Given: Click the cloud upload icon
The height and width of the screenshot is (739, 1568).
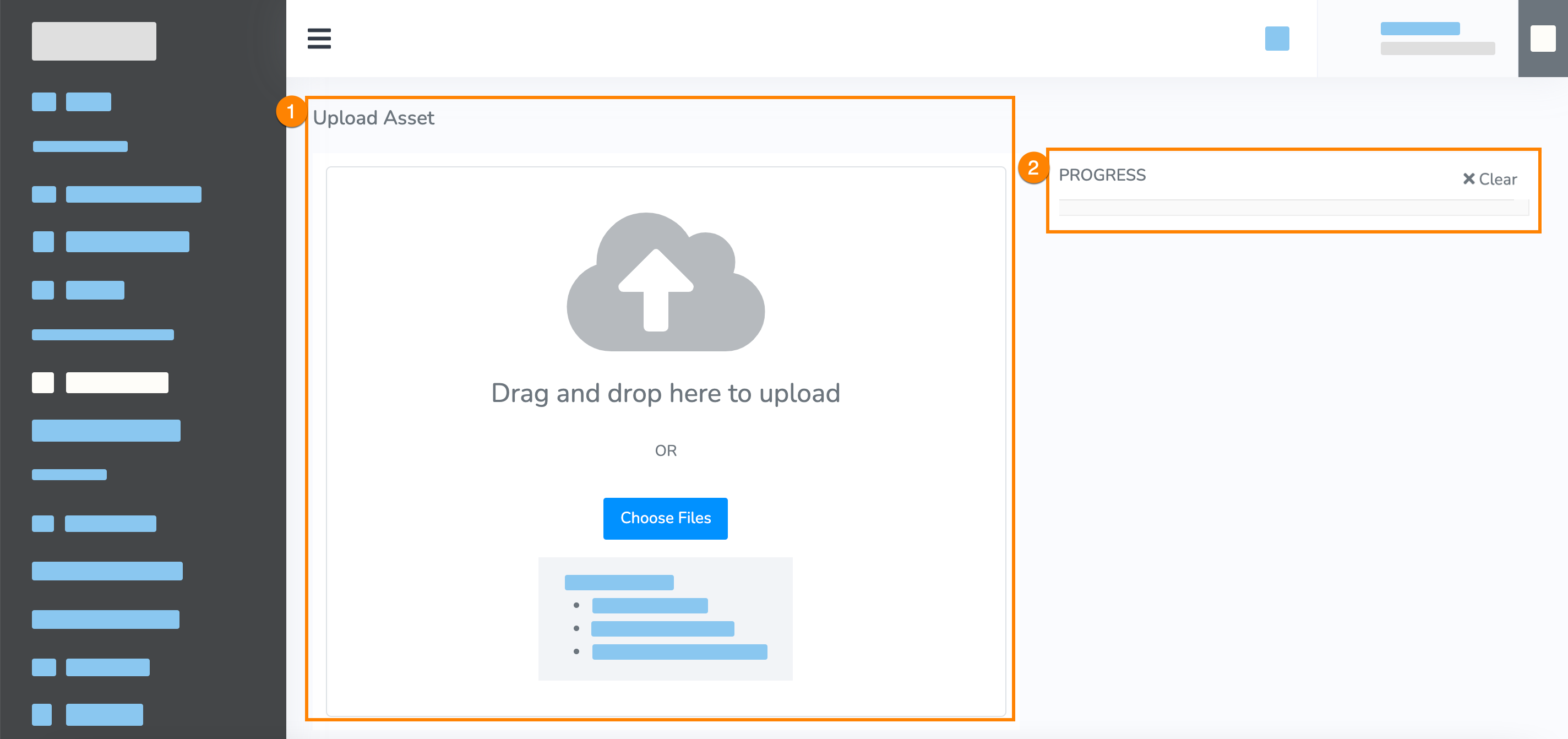Looking at the screenshot, I should (665, 282).
